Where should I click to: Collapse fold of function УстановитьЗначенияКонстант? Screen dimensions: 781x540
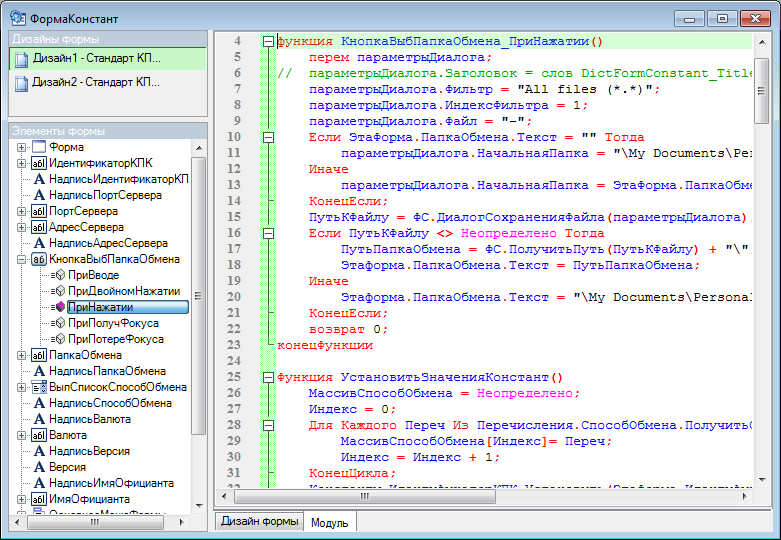(268, 377)
